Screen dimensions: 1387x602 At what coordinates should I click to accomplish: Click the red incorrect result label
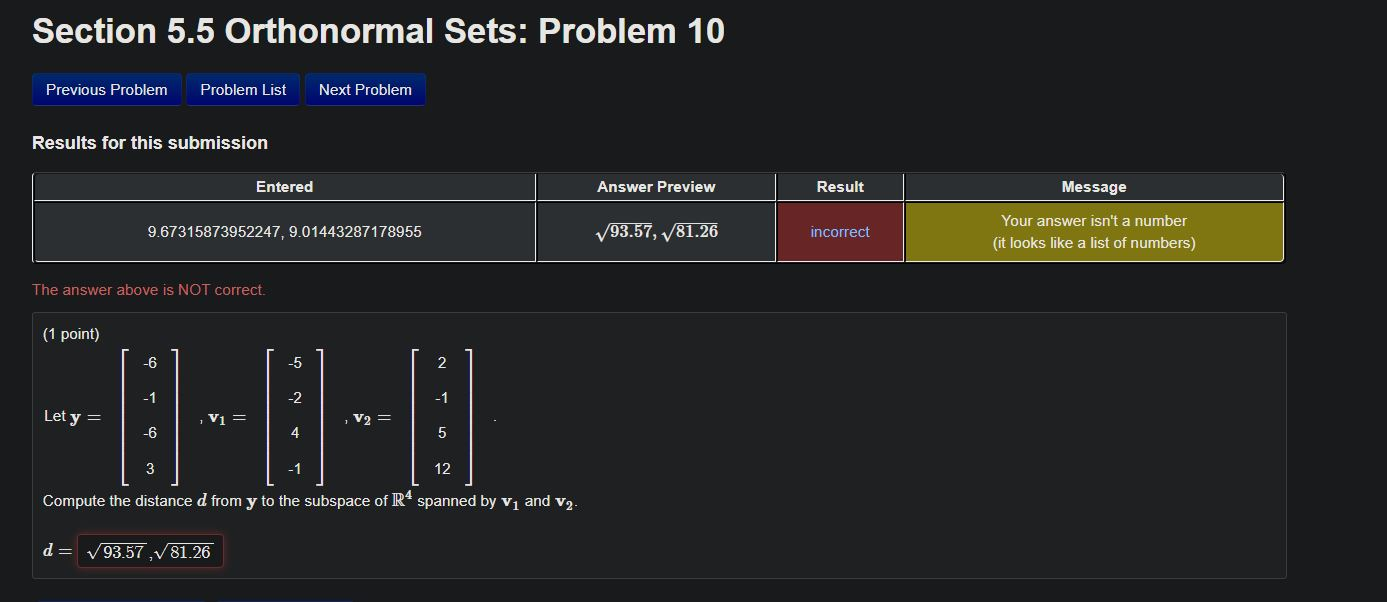839,231
